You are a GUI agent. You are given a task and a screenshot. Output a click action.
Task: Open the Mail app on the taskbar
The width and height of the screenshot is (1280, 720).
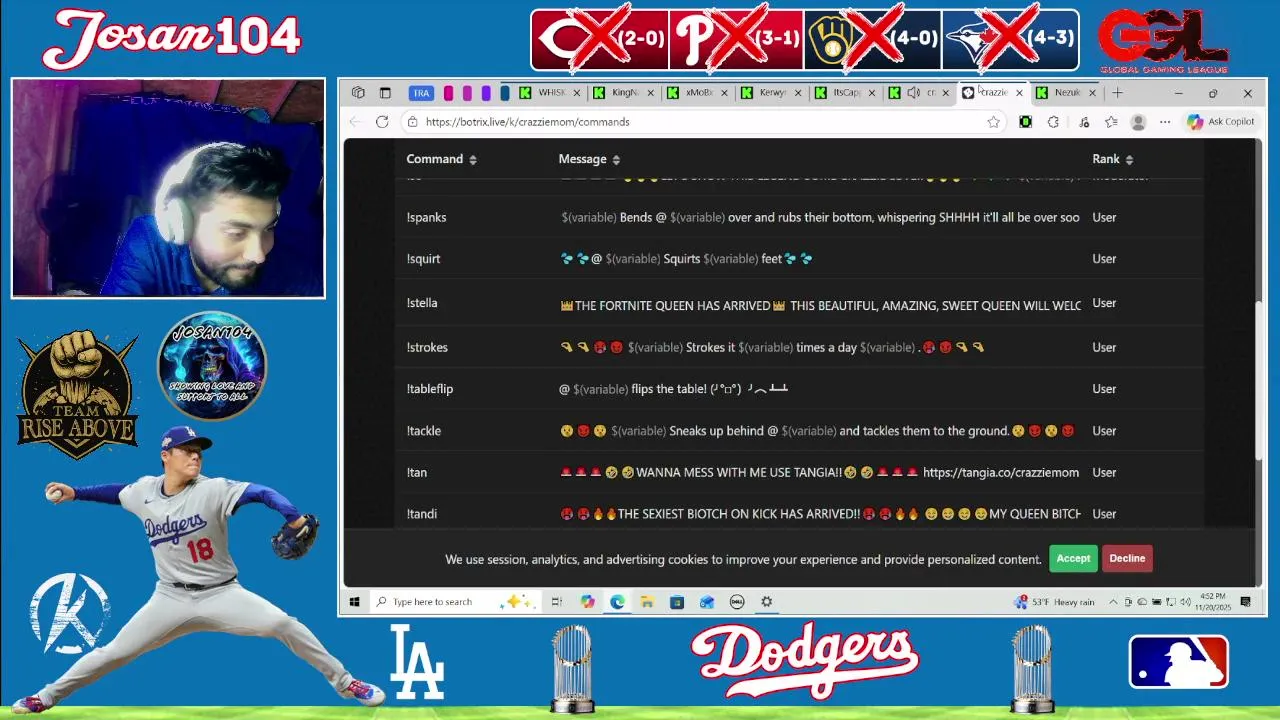point(707,602)
